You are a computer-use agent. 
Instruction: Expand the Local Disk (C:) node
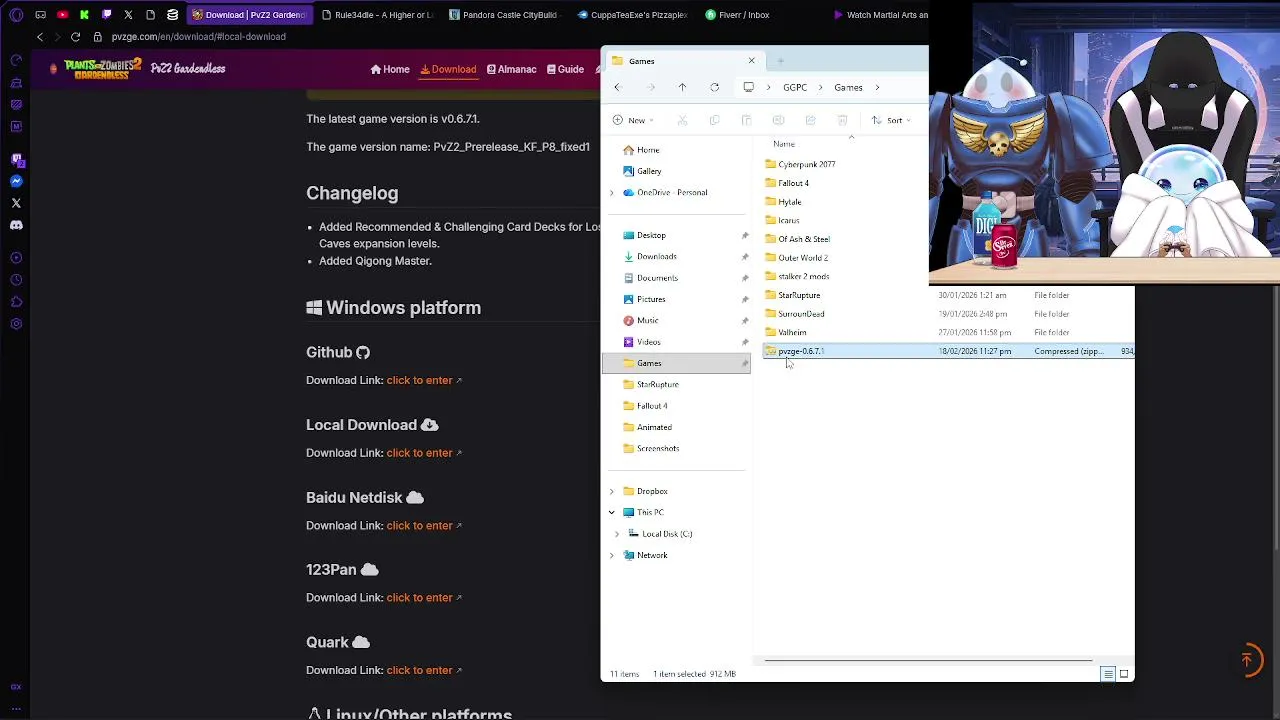[x=617, y=534]
